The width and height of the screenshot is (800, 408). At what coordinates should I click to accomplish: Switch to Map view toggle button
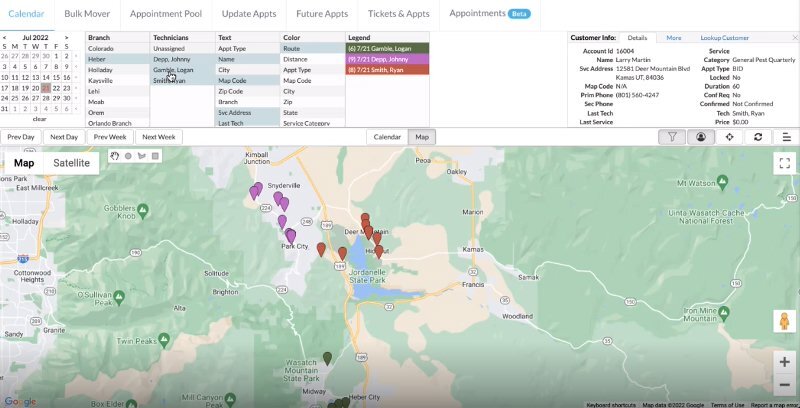pyautogui.click(x=422, y=137)
